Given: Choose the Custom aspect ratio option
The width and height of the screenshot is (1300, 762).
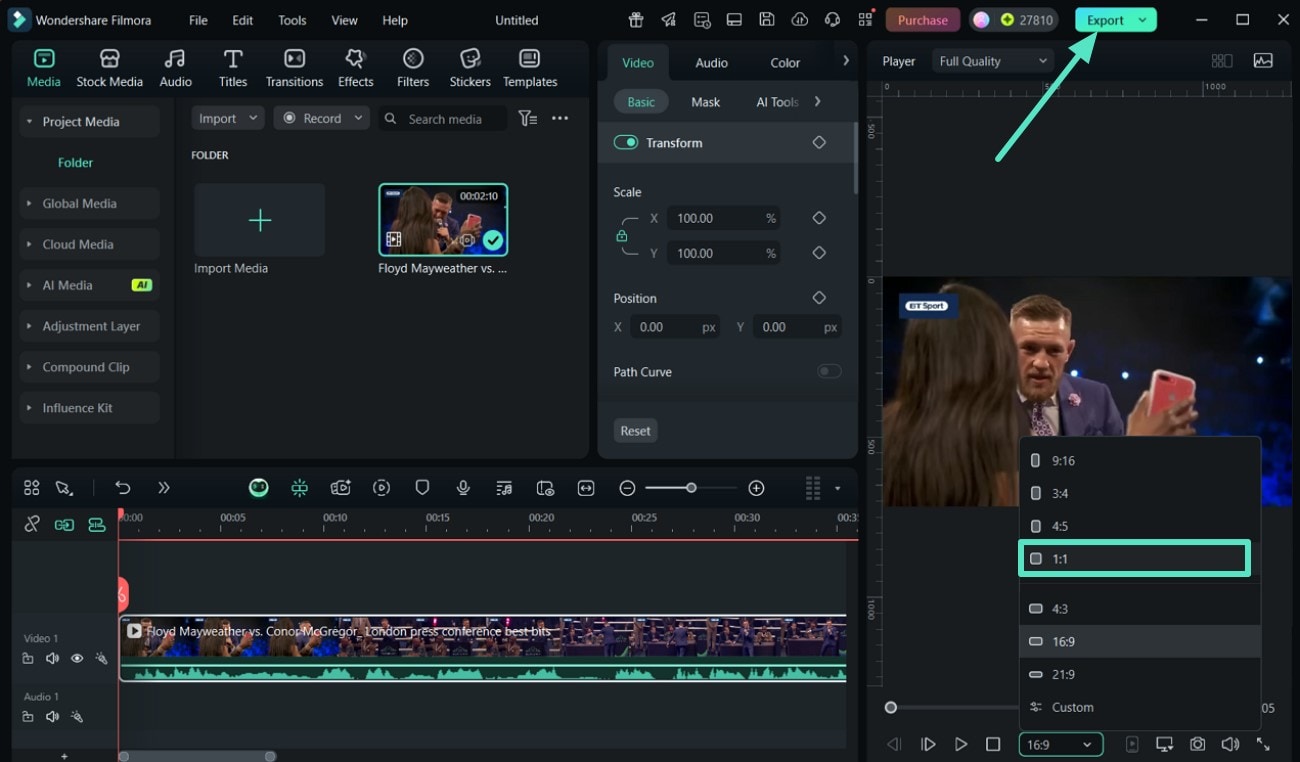Looking at the screenshot, I should coord(1139,707).
